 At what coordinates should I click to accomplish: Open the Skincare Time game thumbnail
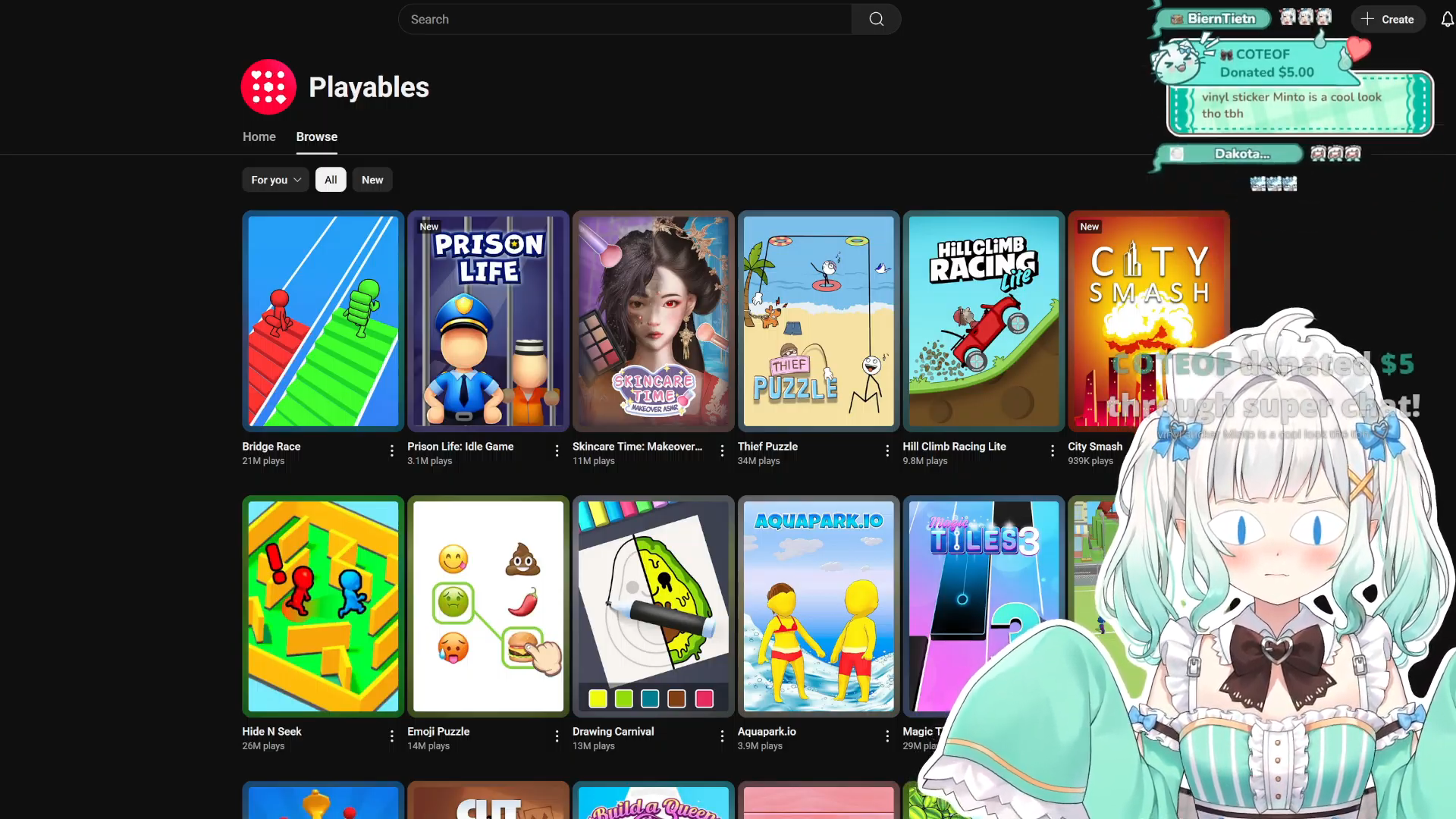coord(654,322)
